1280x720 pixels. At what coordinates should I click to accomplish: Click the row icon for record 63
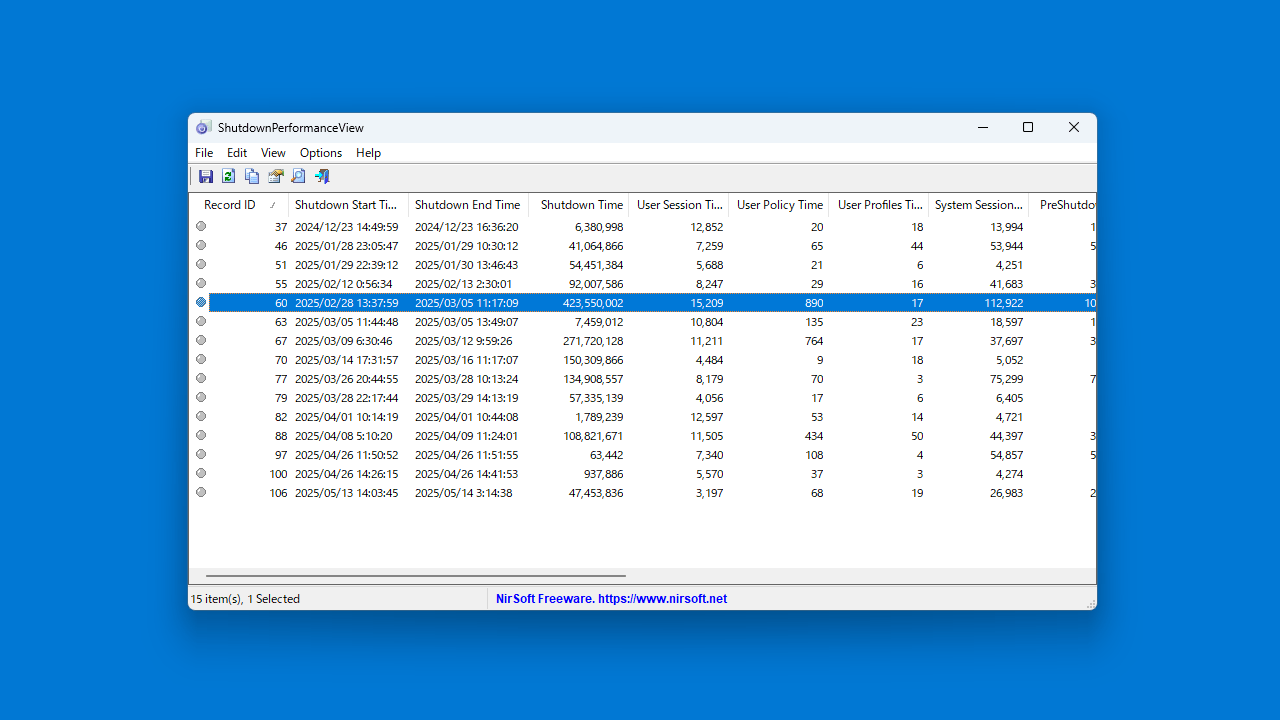[x=201, y=321]
